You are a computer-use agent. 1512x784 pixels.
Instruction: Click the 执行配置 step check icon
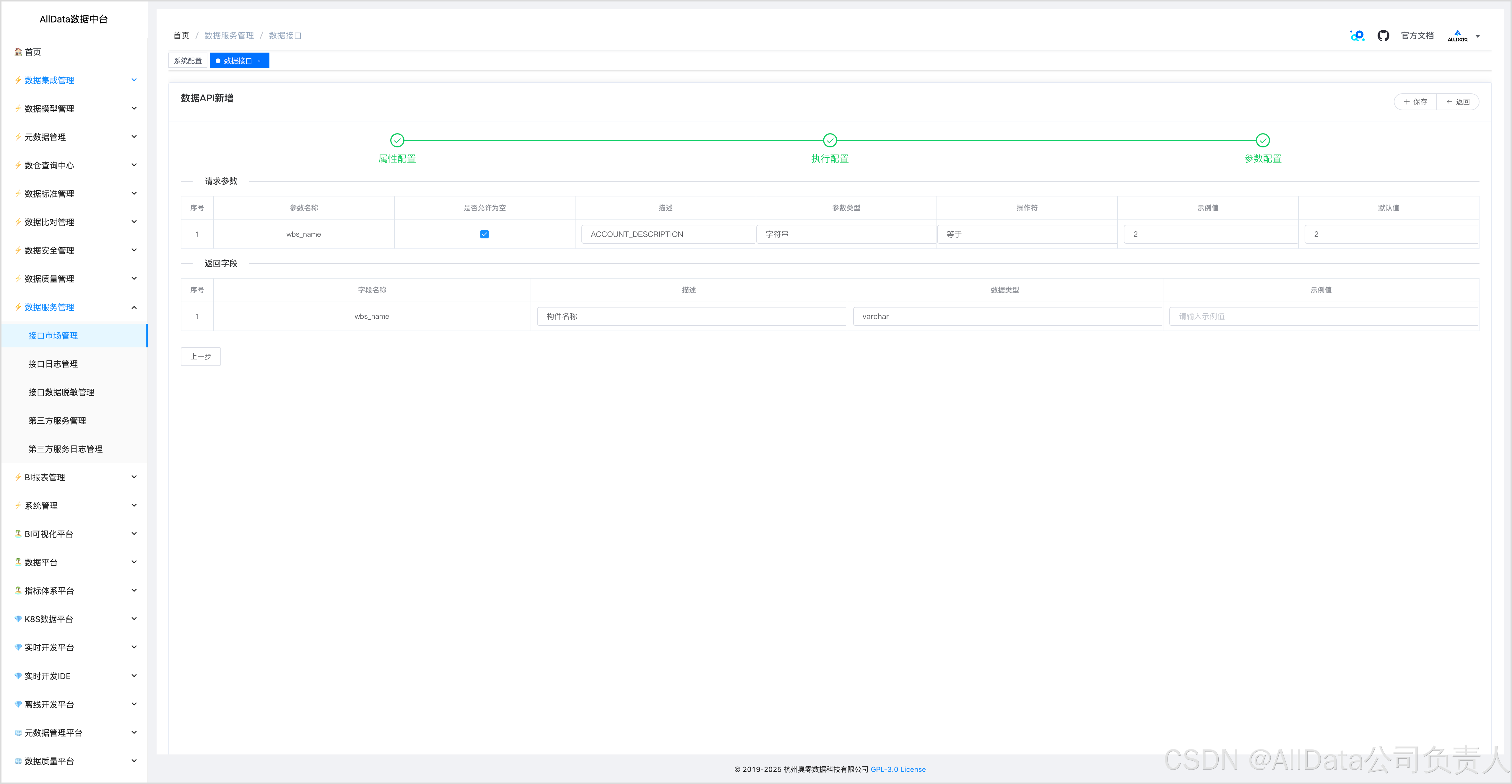pos(829,140)
